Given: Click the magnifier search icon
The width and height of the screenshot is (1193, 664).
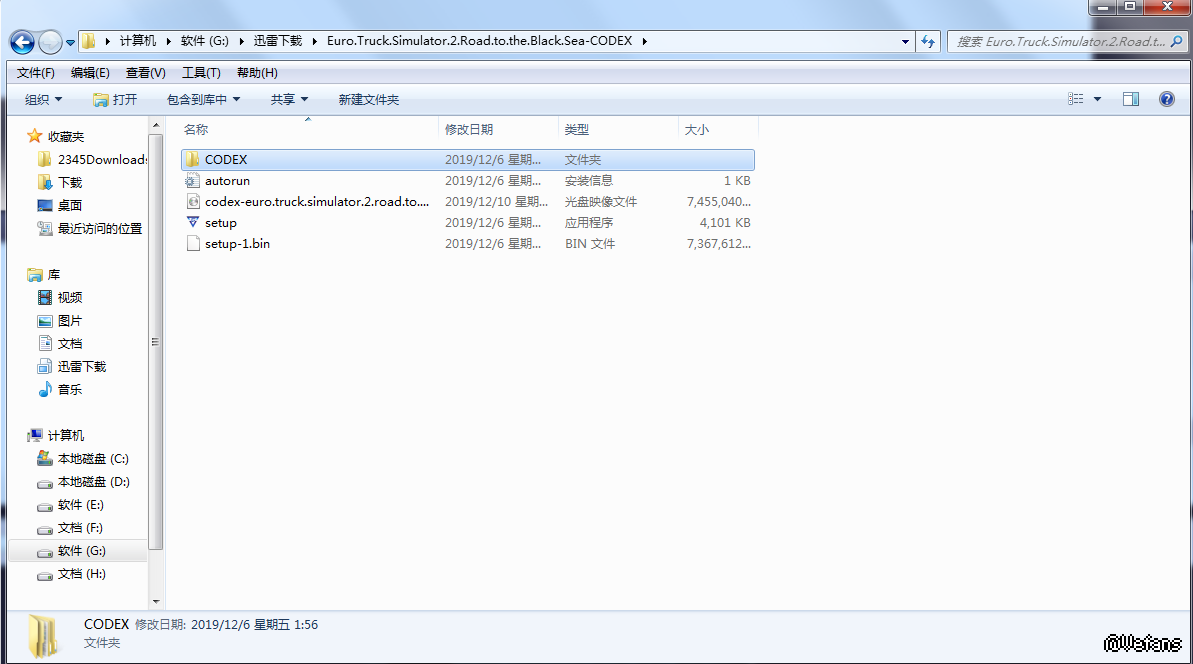Looking at the screenshot, I should coord(1177,42).
